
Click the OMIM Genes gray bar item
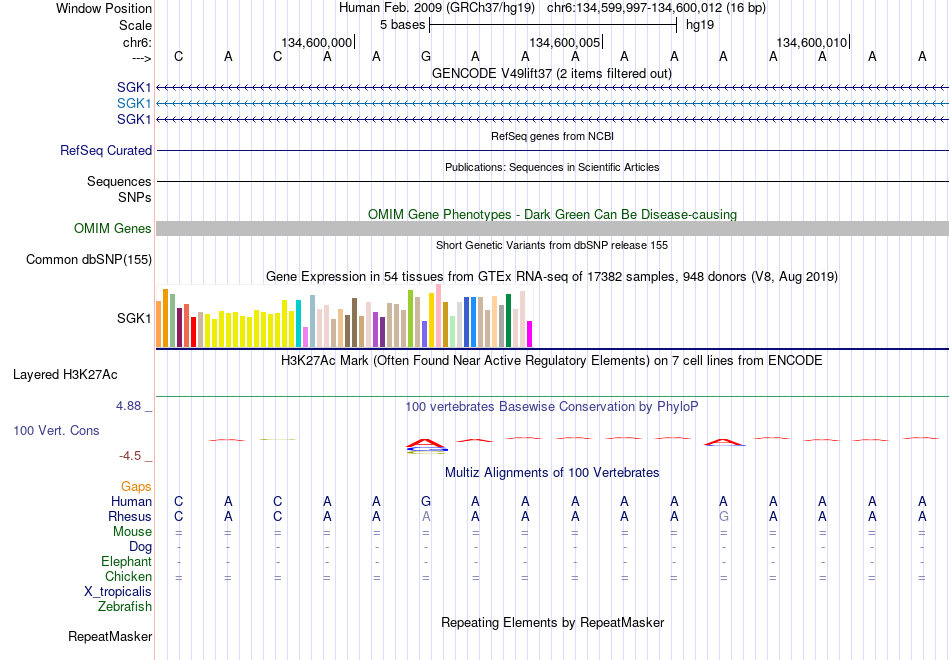pyautogui.click(x=552, y=228)
